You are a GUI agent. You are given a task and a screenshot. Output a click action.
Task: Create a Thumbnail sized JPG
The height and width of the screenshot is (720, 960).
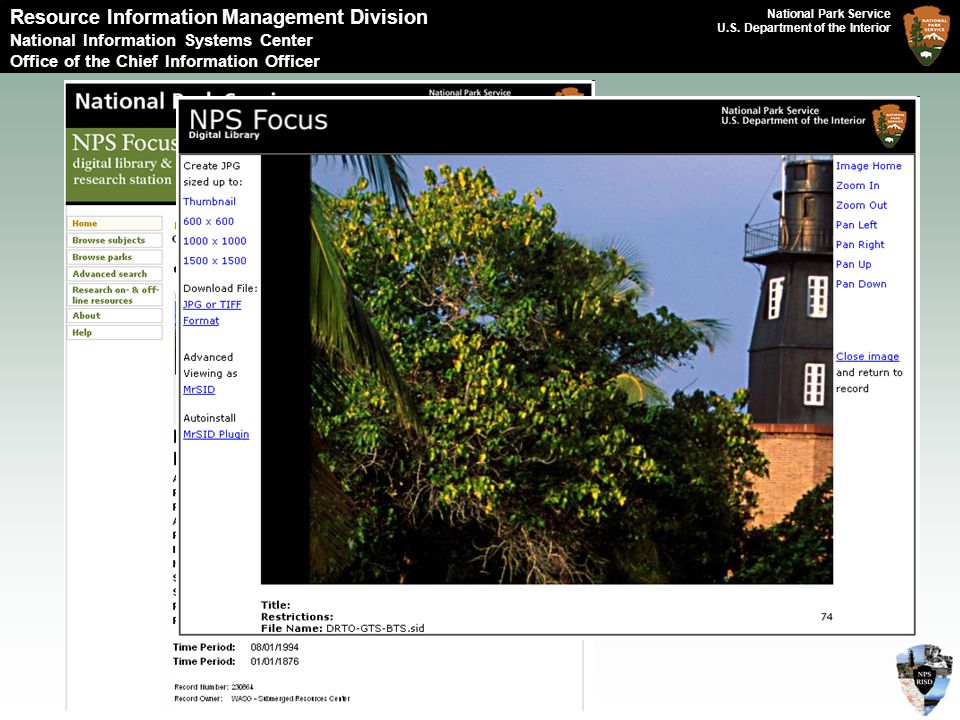pyautogui.click(x=209, y=201)
